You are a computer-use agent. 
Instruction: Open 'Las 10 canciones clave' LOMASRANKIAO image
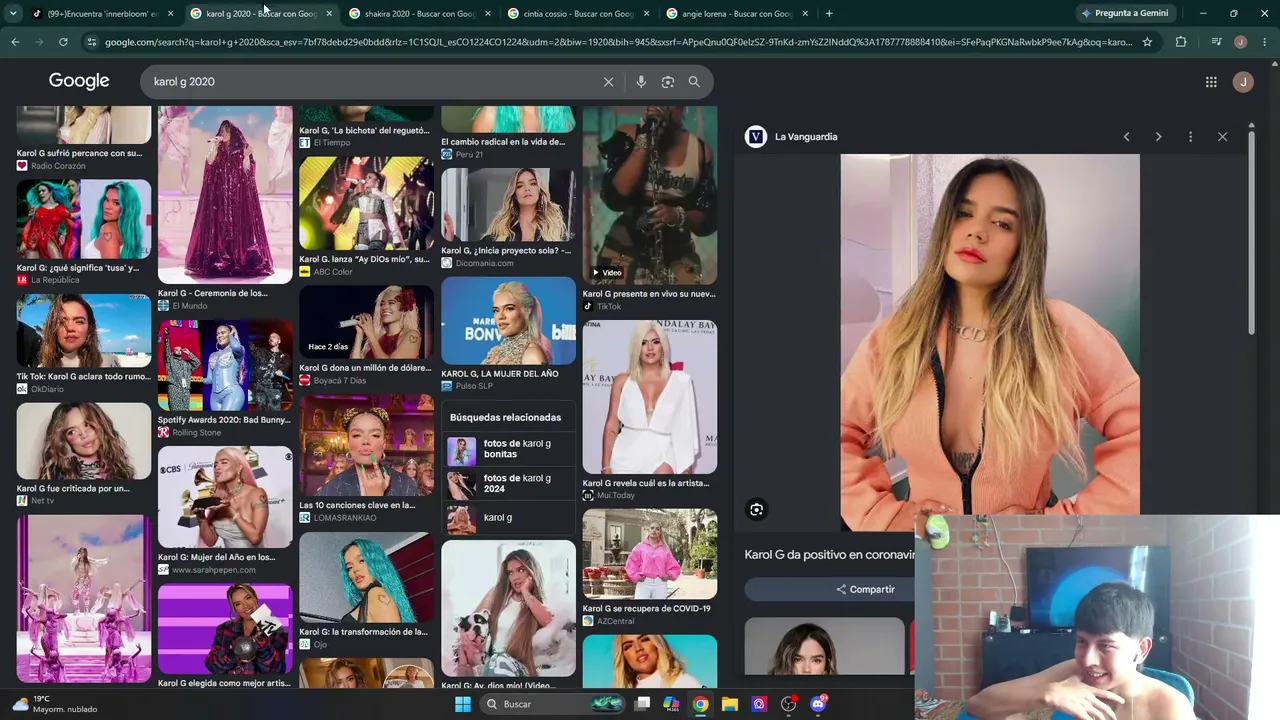point(367,445)
